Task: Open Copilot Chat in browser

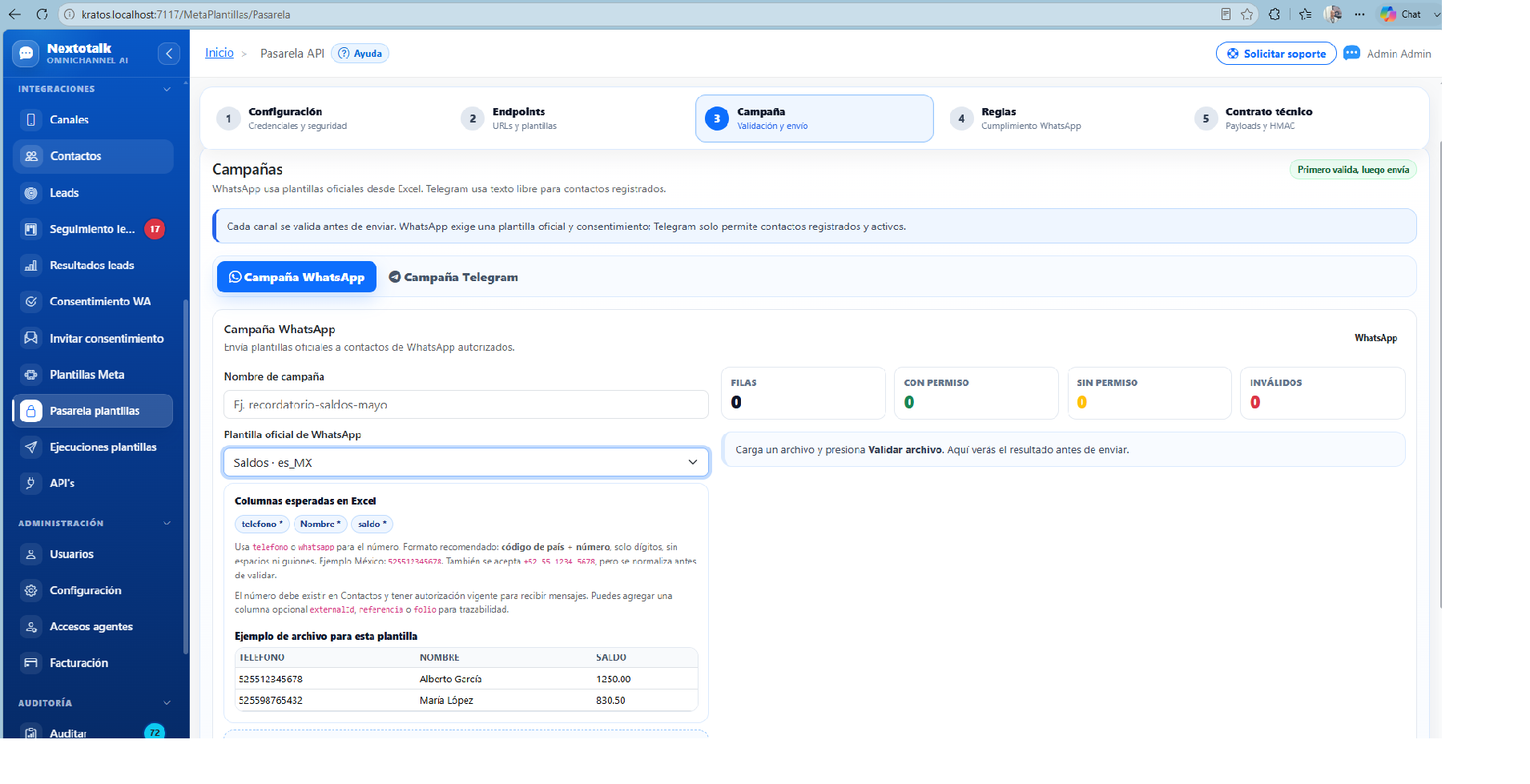Action: 1401,14
